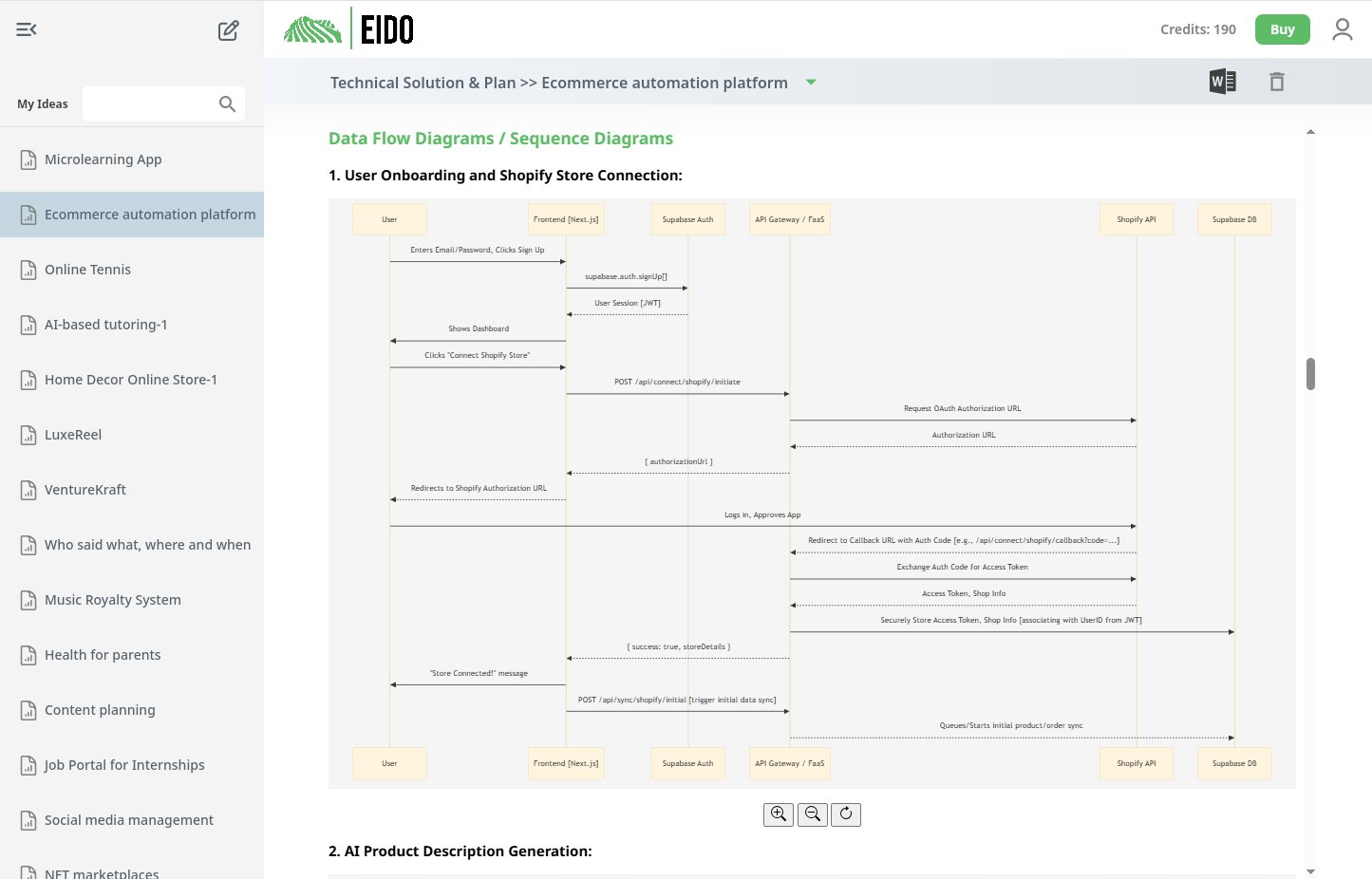Delete the current document via trash icon
The width and height of the screenshot is (1372, 879).
1277,82
